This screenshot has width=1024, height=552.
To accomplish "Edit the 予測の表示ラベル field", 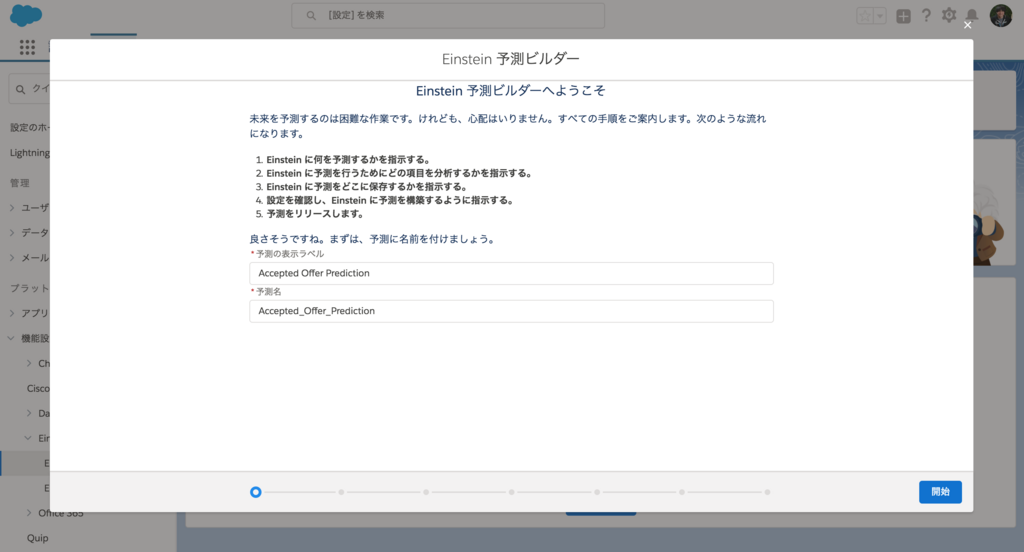I will coord(511,273).
